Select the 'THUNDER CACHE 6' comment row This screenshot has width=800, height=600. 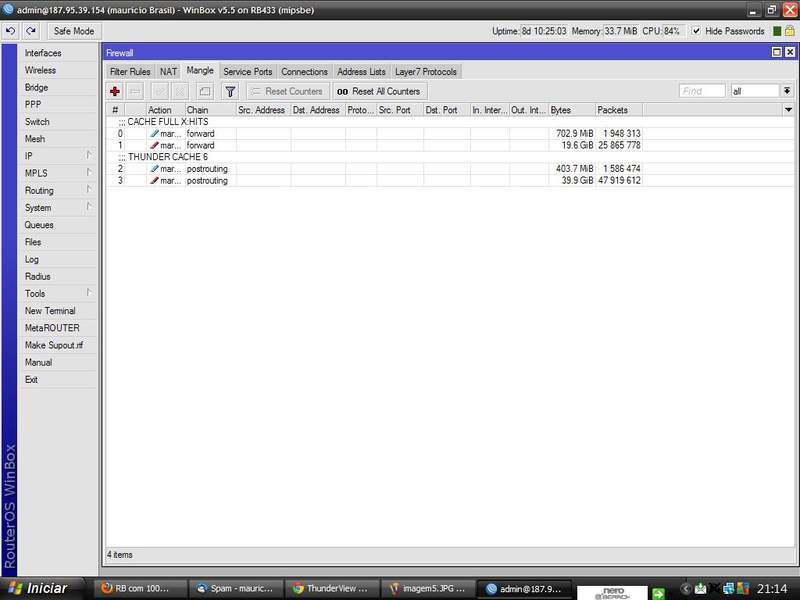[450, 157]
